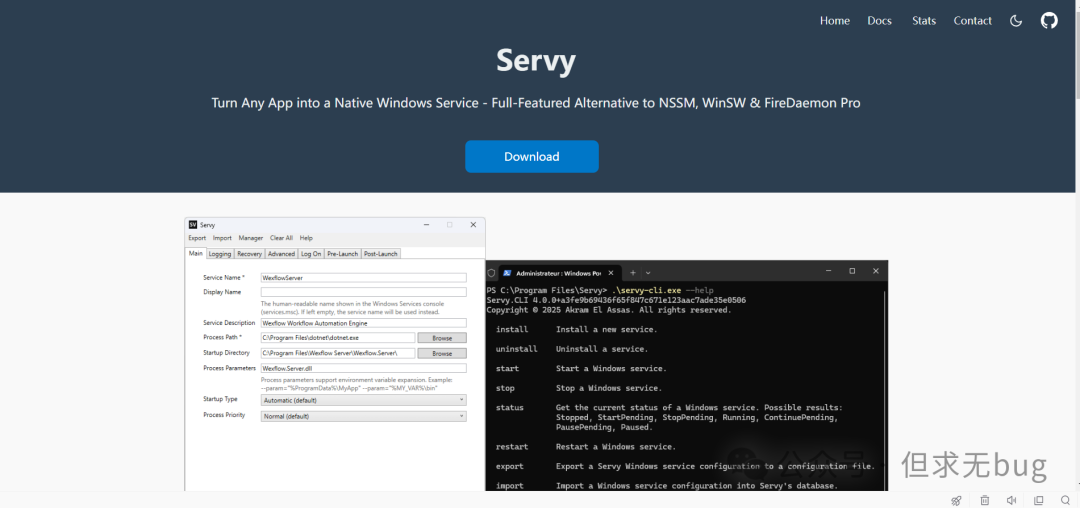This screenshot has width=1080, height=508.
Task: Go to Docs in the navbar
Action: click(879, 21)
